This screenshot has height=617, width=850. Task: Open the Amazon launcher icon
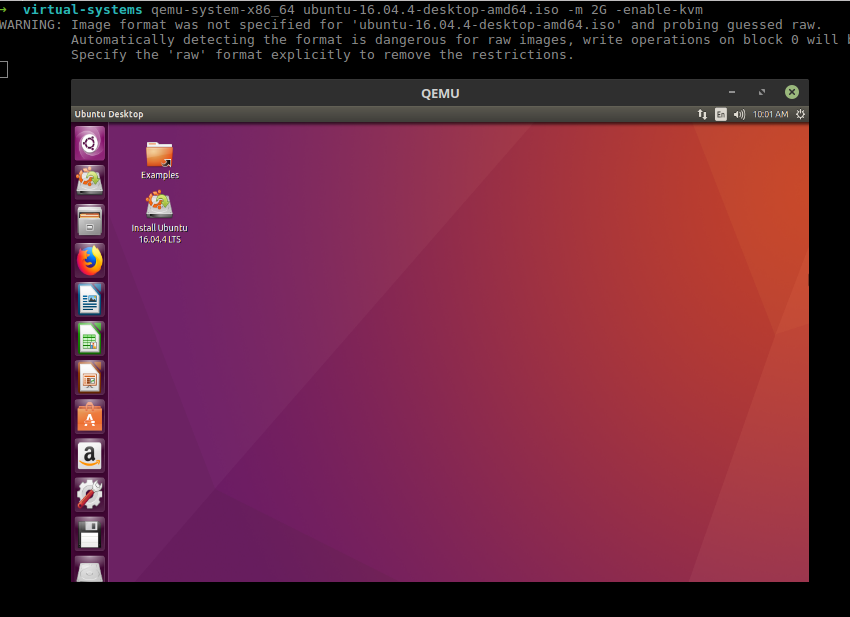[89, 455]
